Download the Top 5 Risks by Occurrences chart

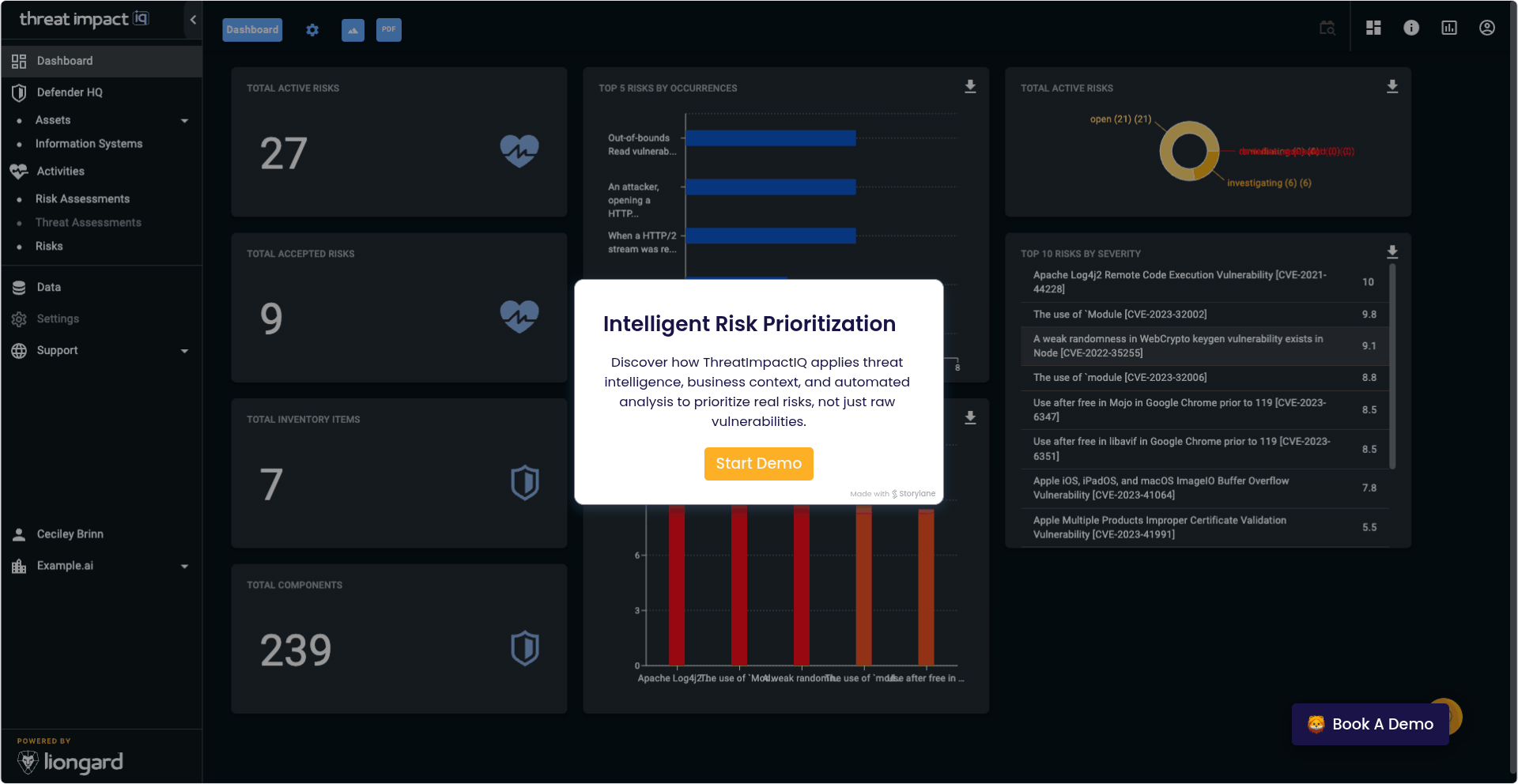970,87
